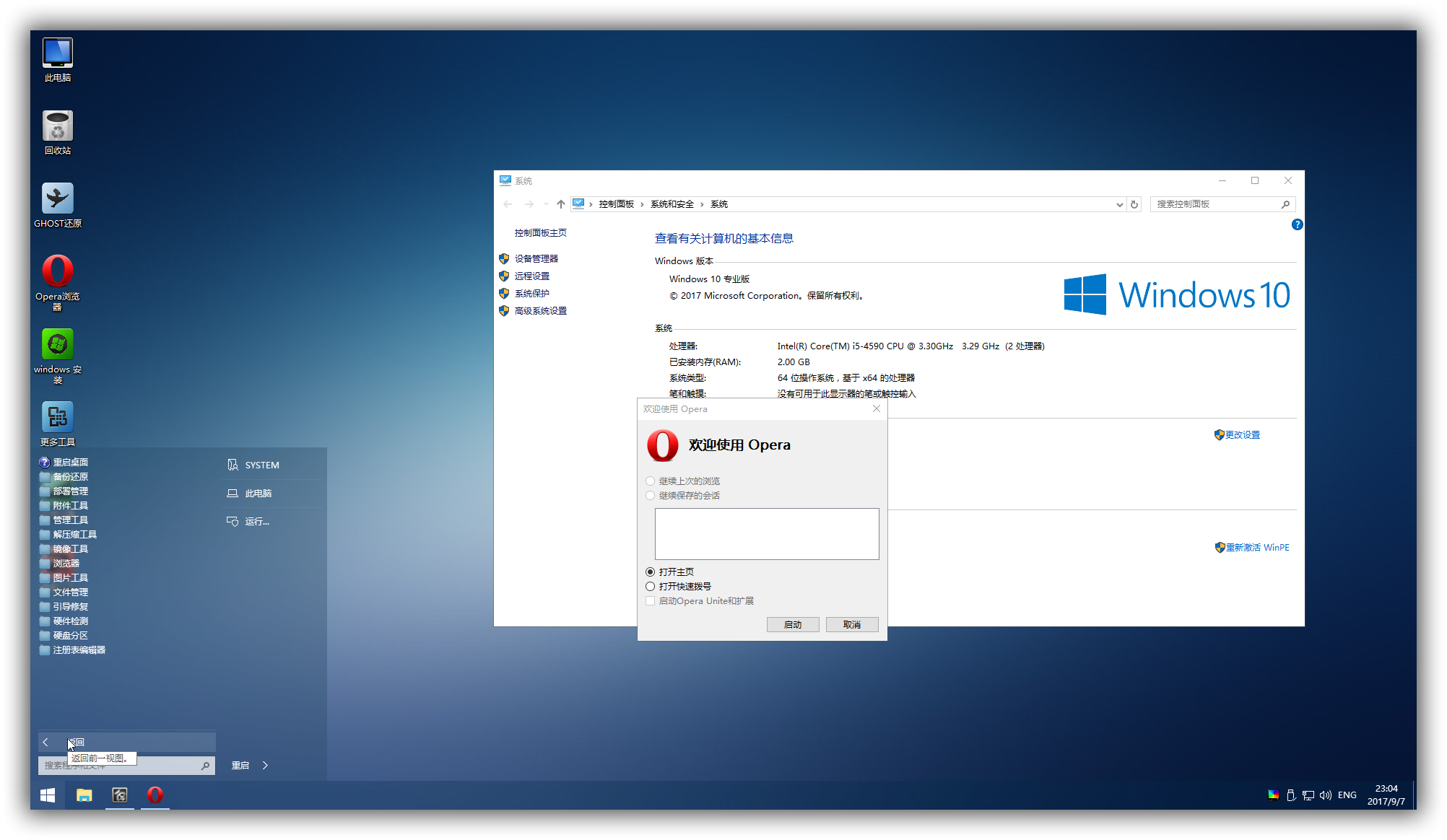
Task: Select the 打开主页 radio button
Action: [650, 572]
